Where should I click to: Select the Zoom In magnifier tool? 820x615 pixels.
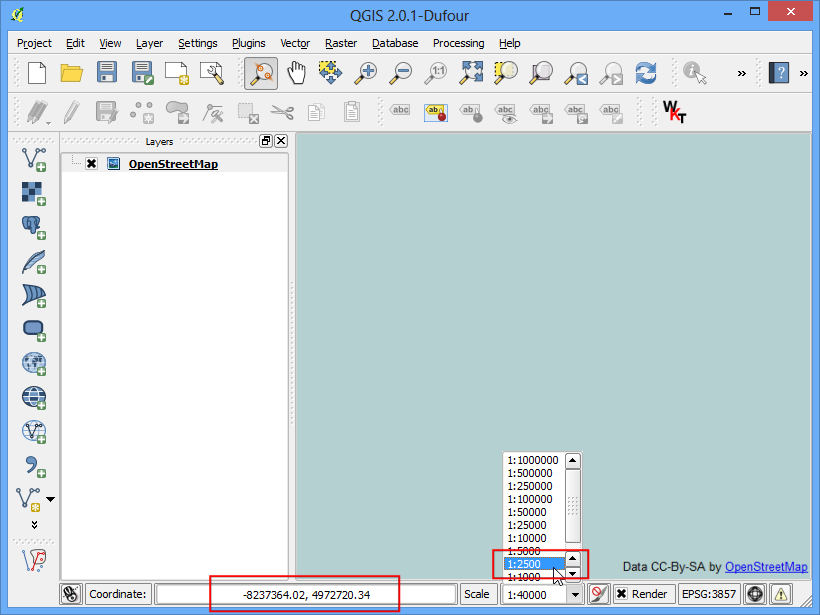click(366, 73)
